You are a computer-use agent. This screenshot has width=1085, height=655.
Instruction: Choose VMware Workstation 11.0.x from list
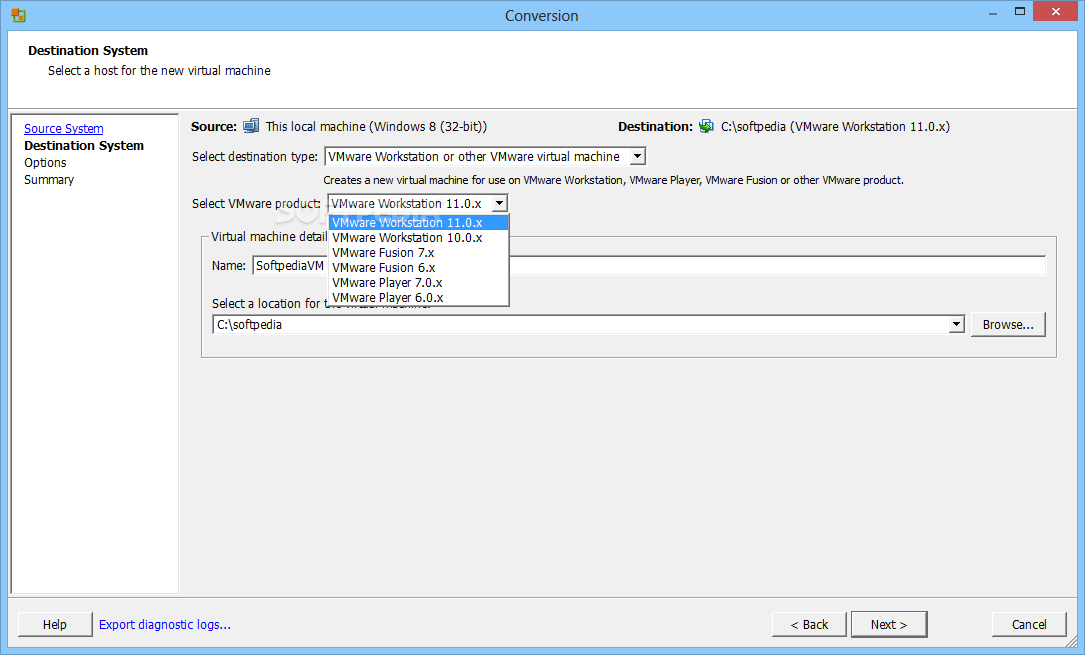pos(419,223)
